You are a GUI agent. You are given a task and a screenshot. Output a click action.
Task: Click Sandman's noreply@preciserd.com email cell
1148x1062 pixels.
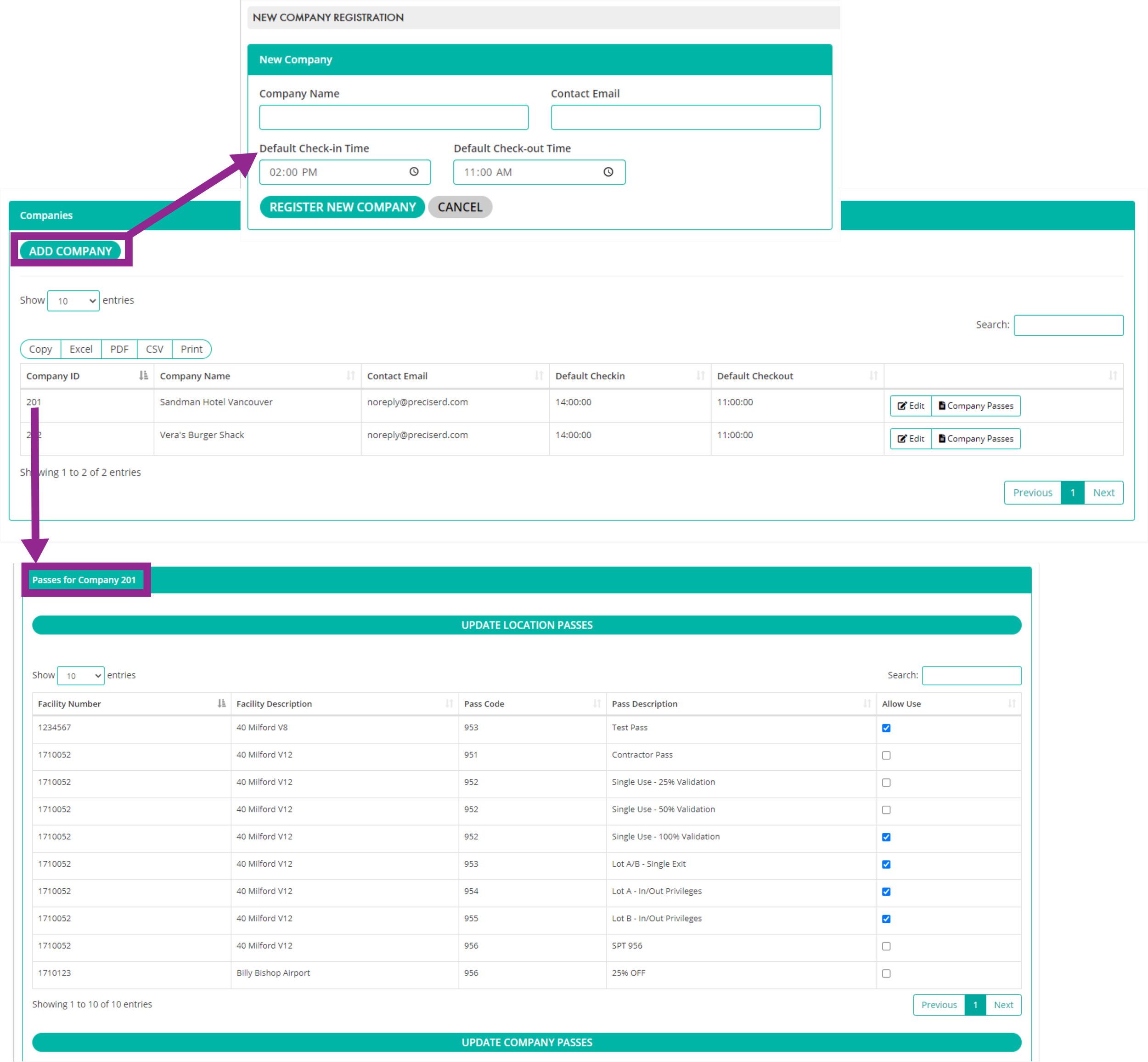click(x=455, y=406)
